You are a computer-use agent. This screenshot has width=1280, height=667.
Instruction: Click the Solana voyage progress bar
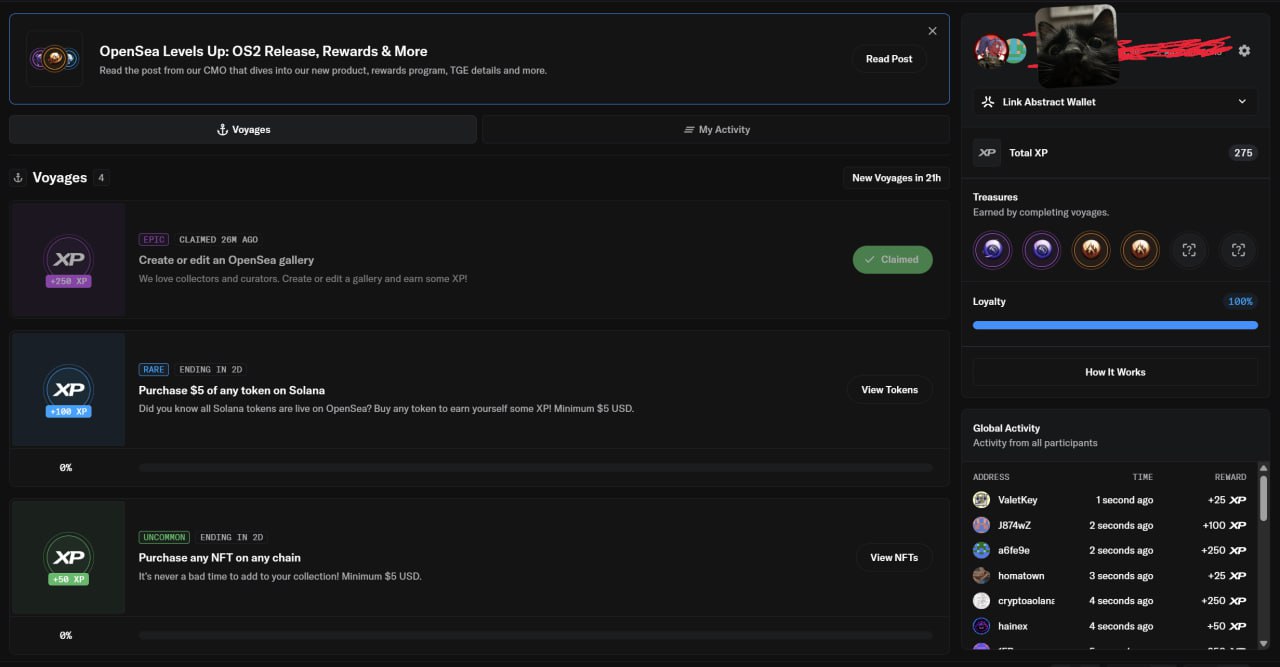(x=535, y=467)
